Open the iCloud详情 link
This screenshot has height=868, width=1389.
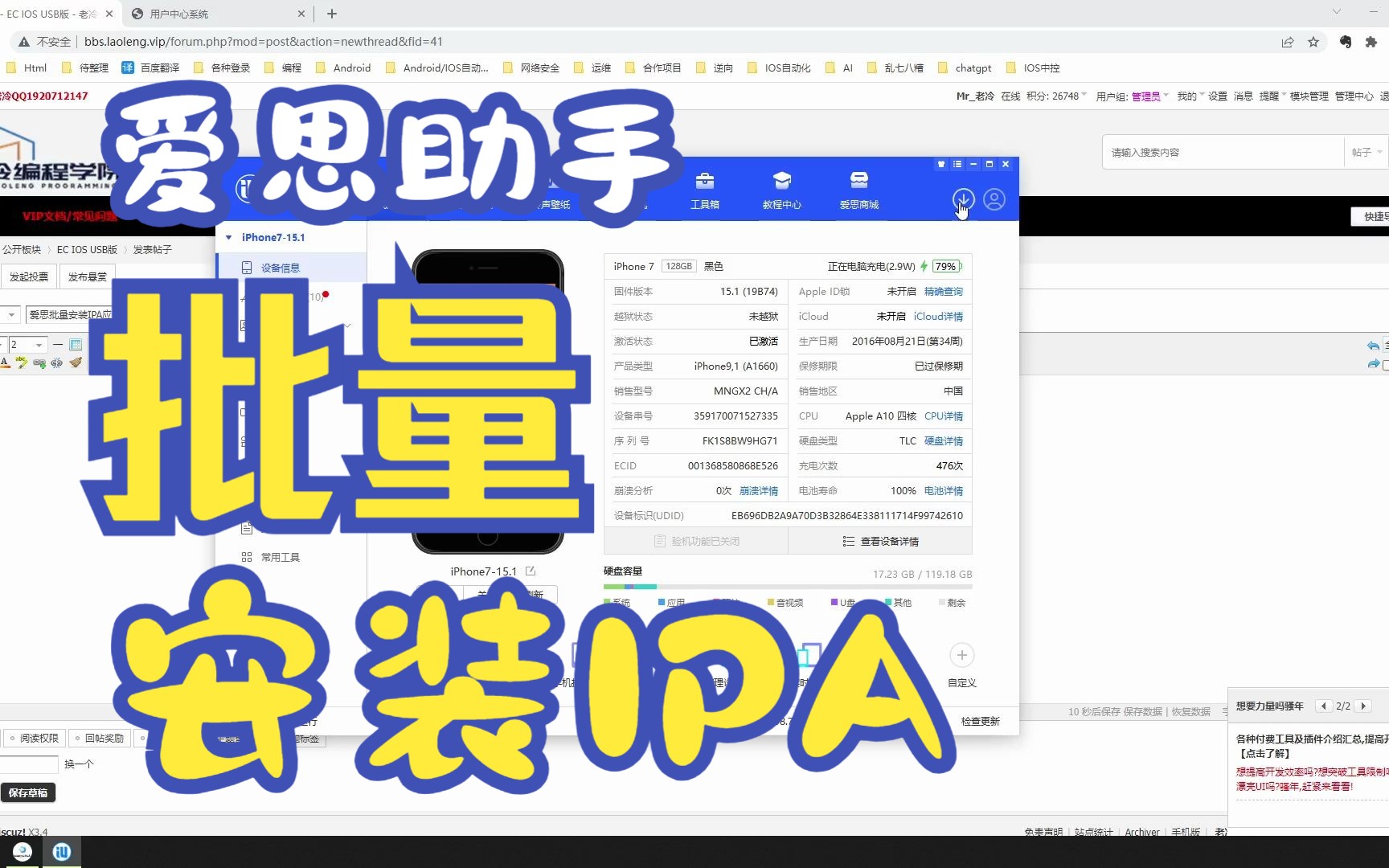tap(938, 316)
